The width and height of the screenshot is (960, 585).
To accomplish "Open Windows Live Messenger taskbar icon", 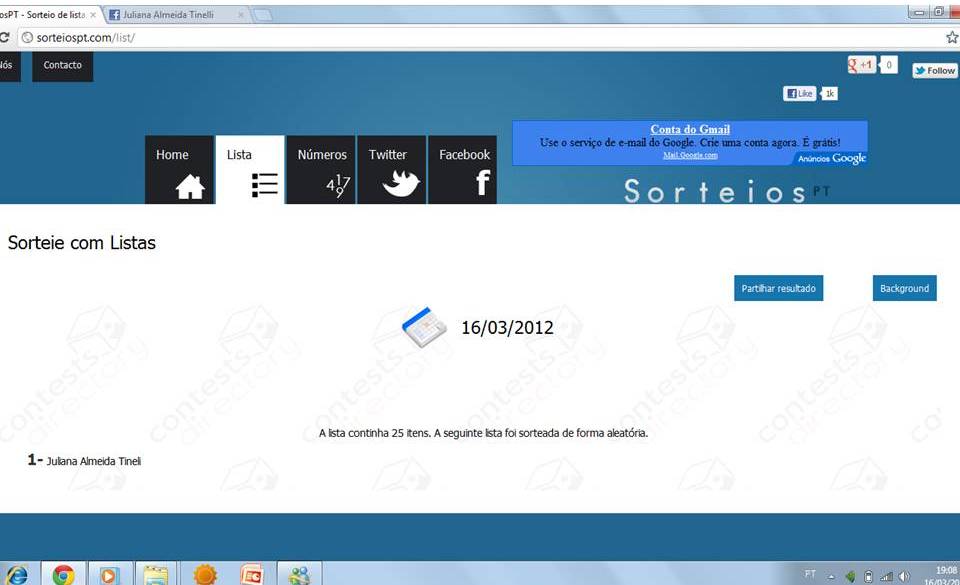I will pos(299,575).
